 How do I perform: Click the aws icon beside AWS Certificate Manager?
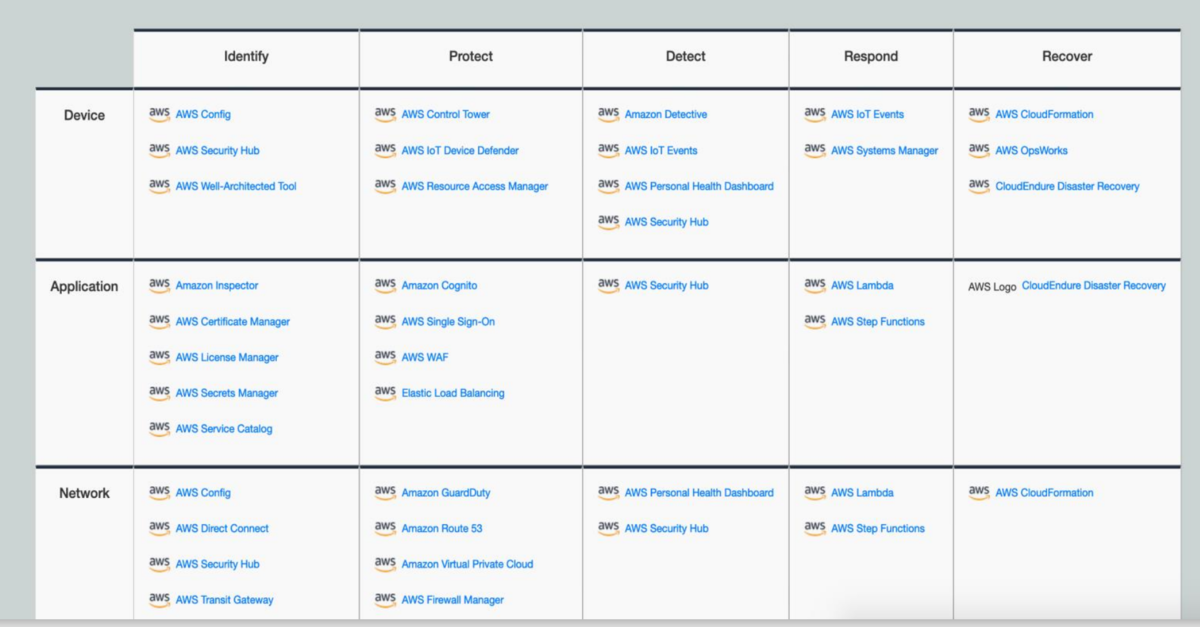159,321
